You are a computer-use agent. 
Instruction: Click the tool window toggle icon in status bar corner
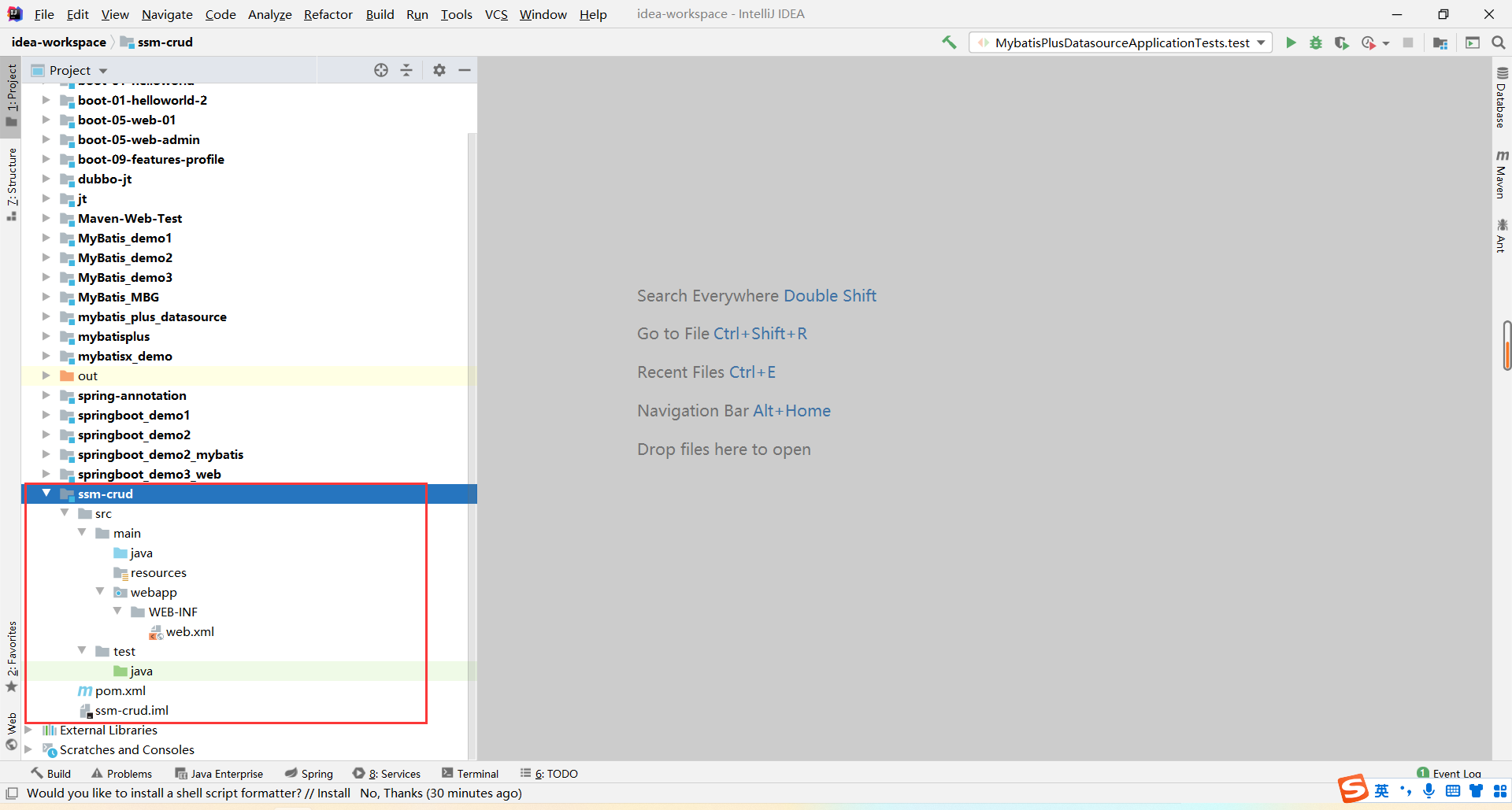tap(12, 793)
